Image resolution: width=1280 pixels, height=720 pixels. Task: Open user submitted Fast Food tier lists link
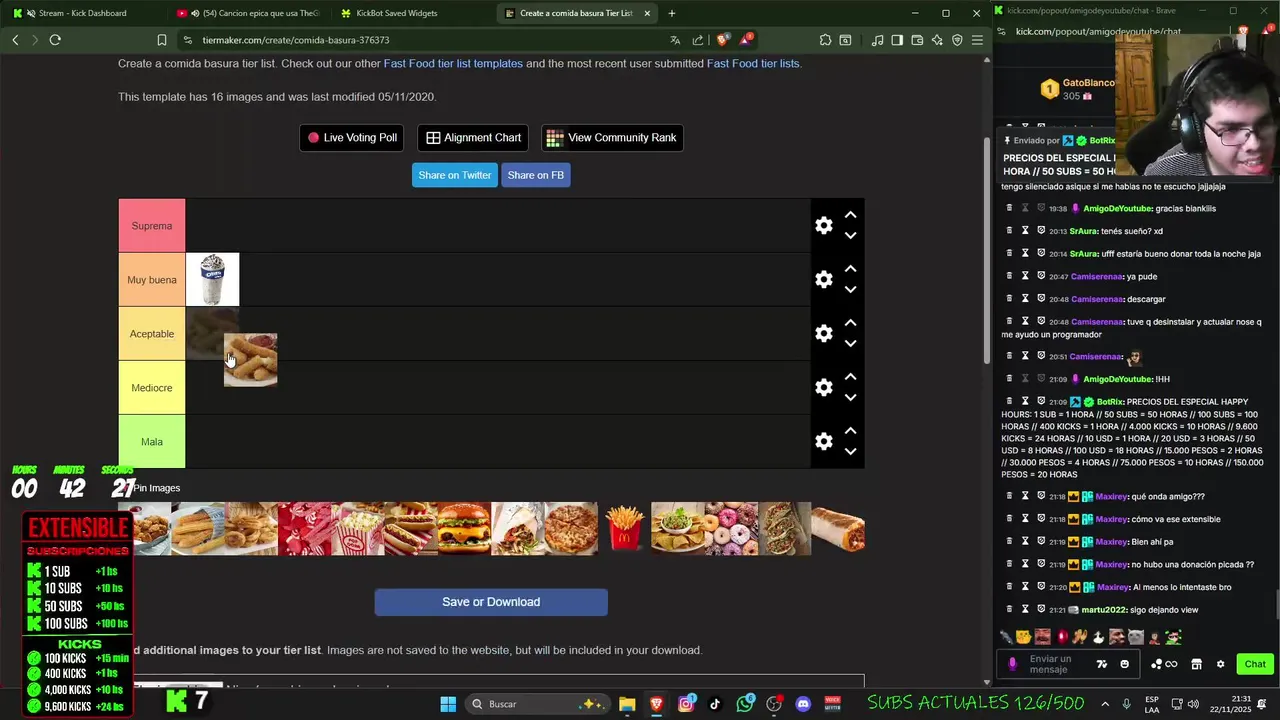753,63
